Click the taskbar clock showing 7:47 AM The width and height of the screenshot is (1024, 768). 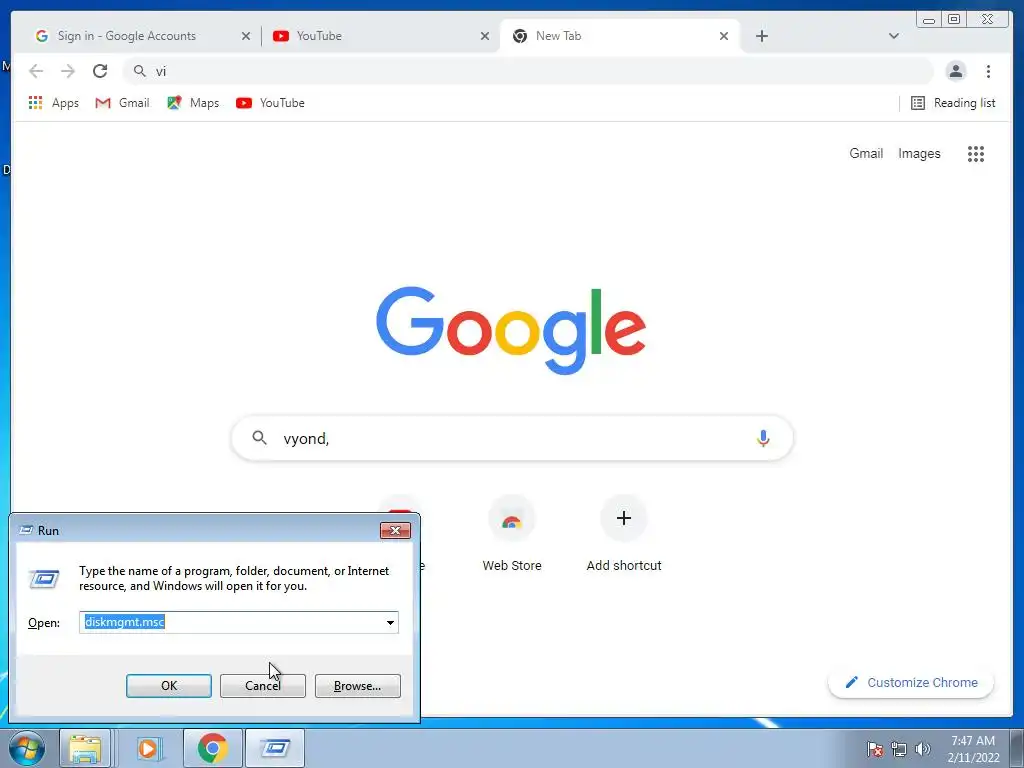coord(973,749)
